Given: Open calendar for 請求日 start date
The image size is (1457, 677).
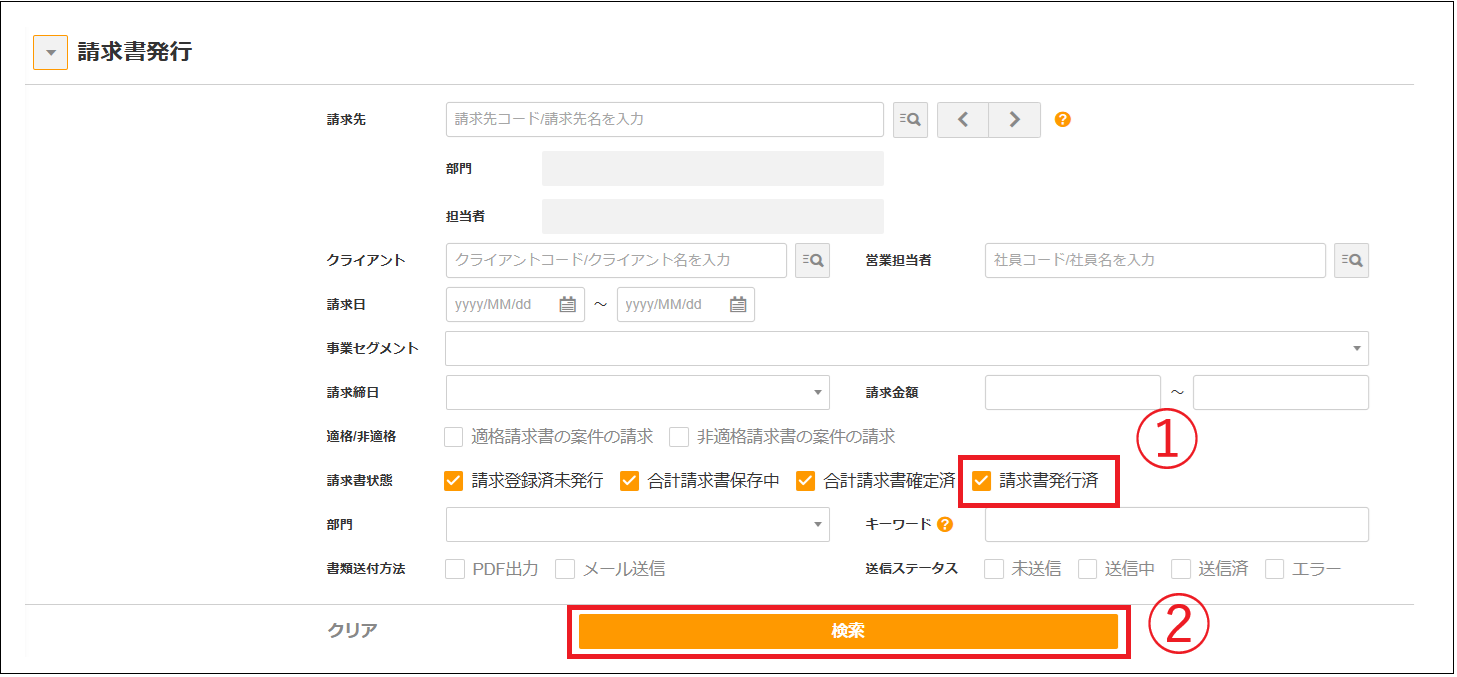Looking at the screenshot, I should [x=567, y=305].
